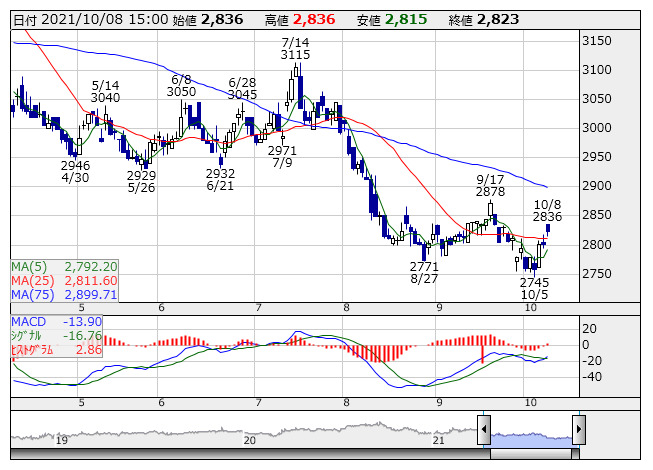Click the 10/5 2745 low label

click(x=534, y=289)
